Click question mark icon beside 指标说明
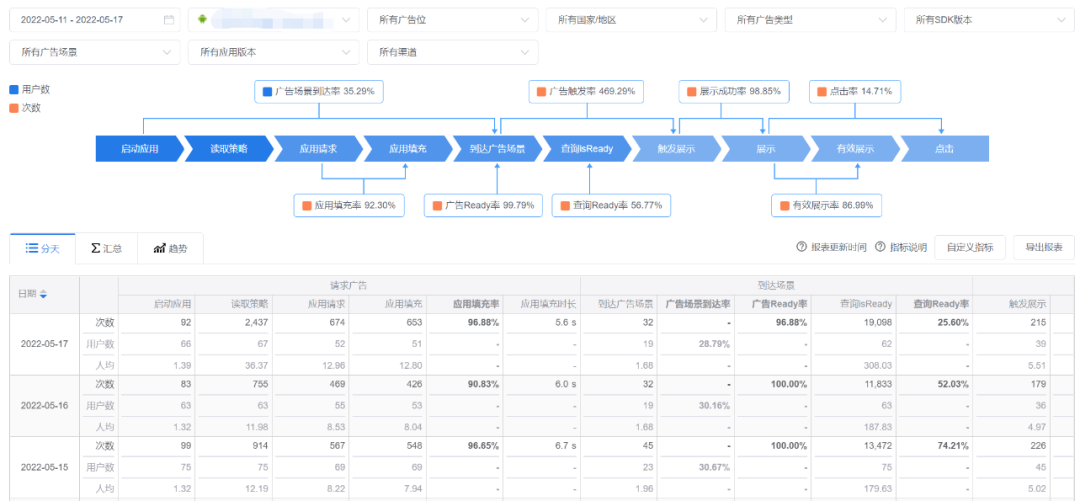 point(880,247)
